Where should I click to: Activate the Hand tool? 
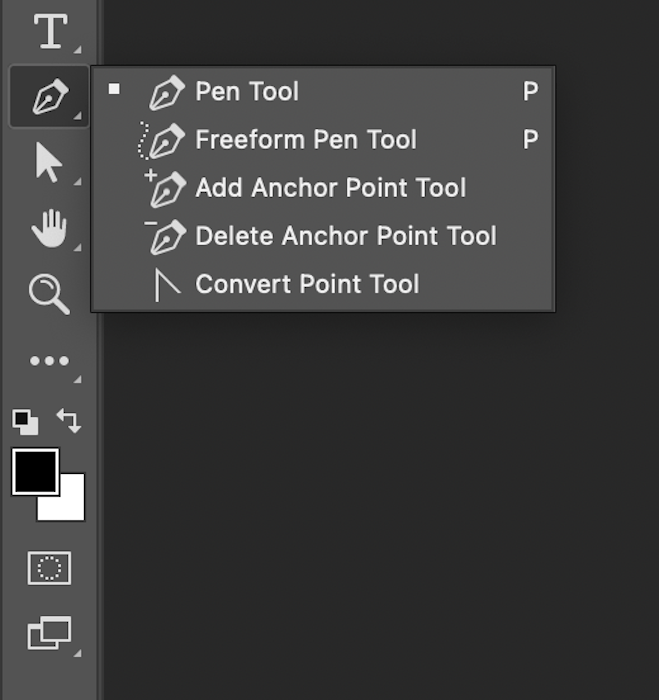click(x=48, y=229)
